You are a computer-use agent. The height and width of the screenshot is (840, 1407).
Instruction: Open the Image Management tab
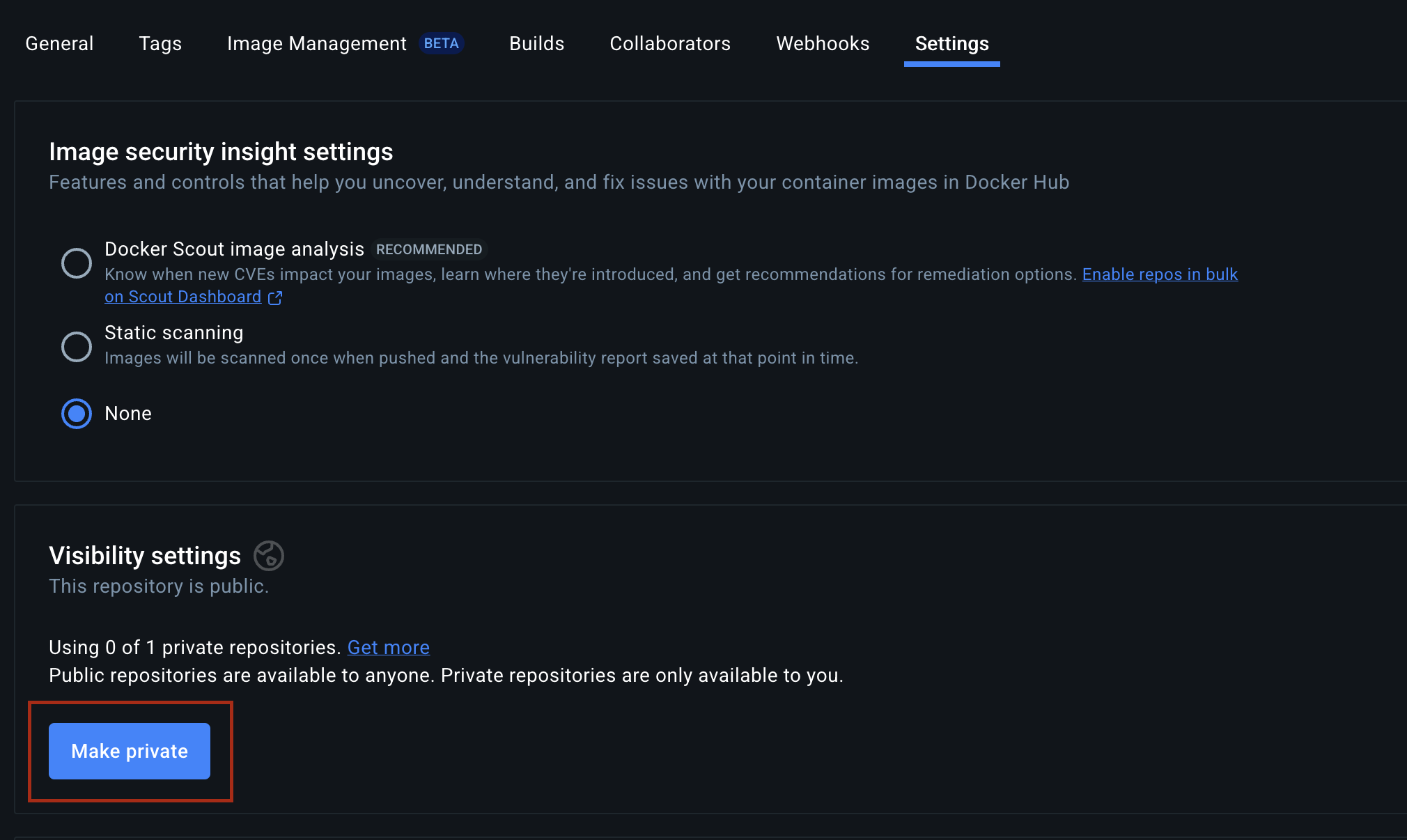[316, 43]
